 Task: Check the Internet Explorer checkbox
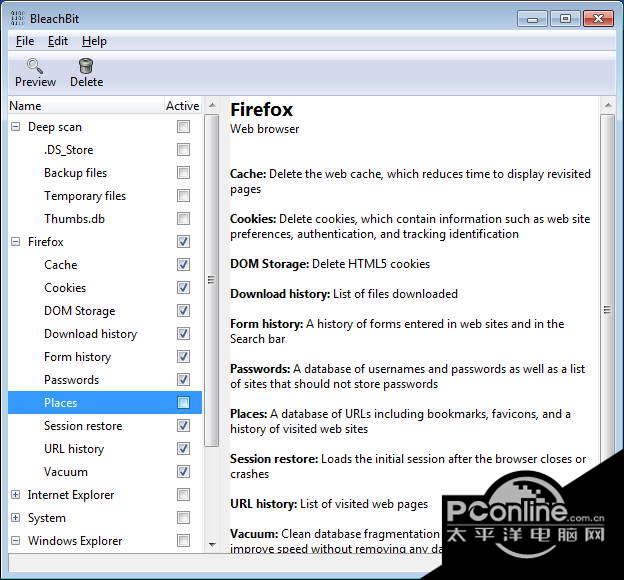[183, 495]
